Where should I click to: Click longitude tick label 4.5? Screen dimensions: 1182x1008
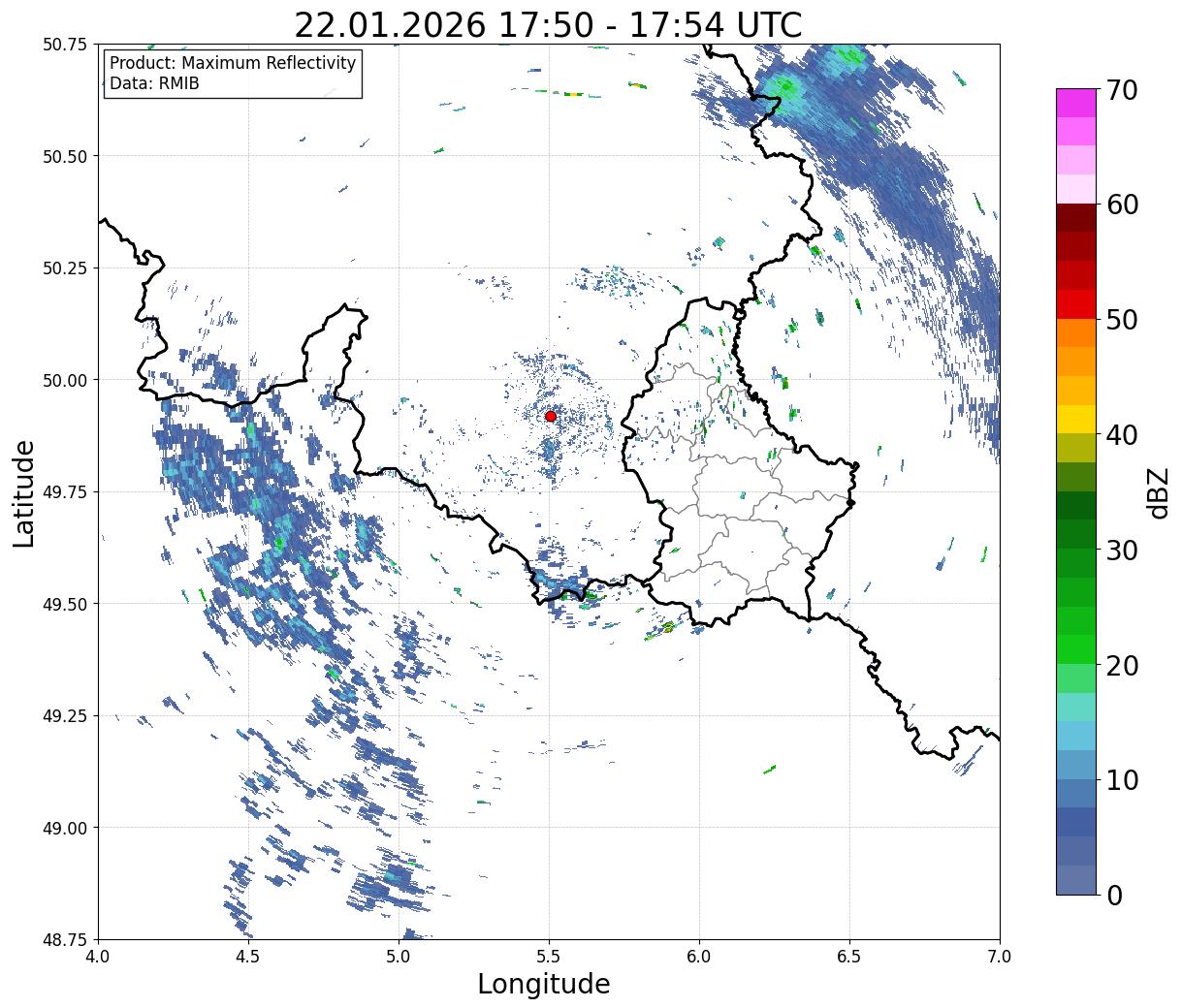[248, 957]
